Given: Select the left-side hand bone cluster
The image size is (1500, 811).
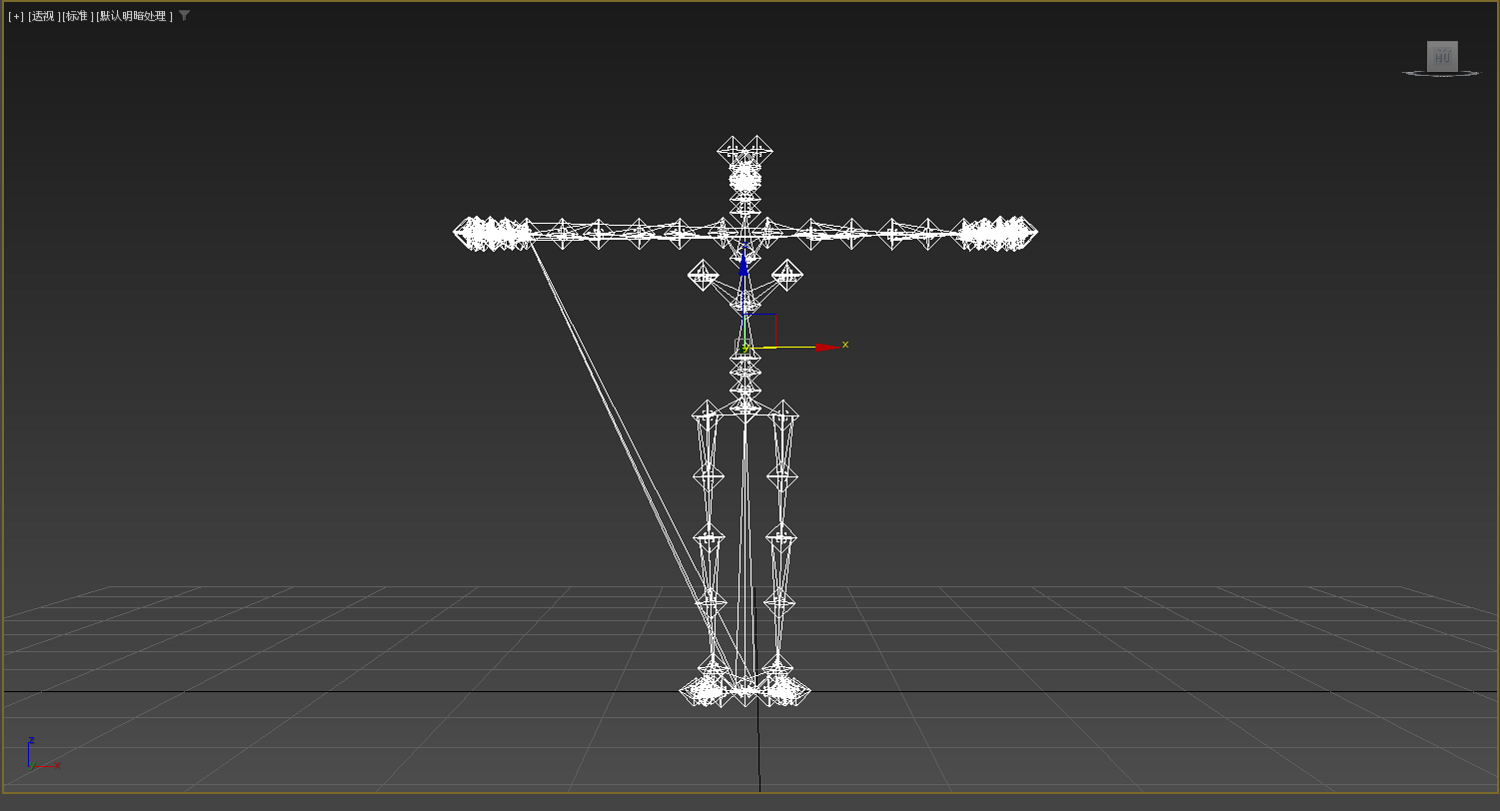Looking at the screenshot, I should tap(493, 233).
